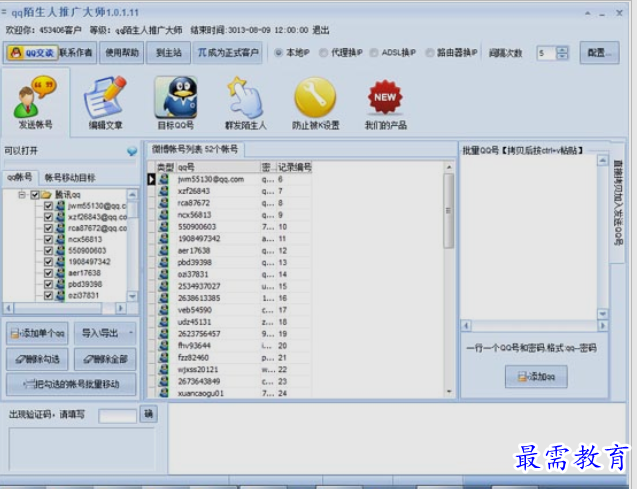This screenshot has width=637, height=489.
Task: Collapse the 腾讯qq tree node
Action: (x=22, y=195)
